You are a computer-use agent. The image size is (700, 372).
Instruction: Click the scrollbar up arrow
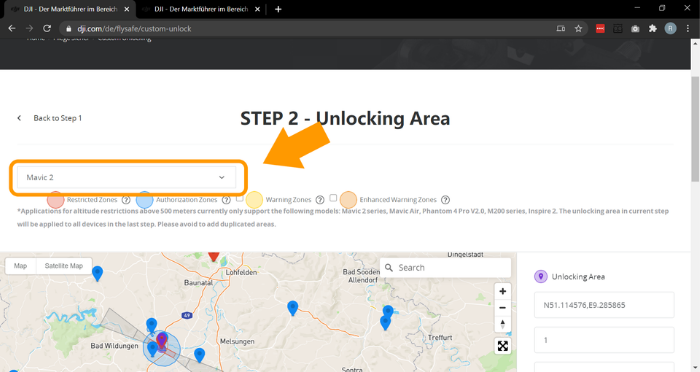tap(695, 43)
